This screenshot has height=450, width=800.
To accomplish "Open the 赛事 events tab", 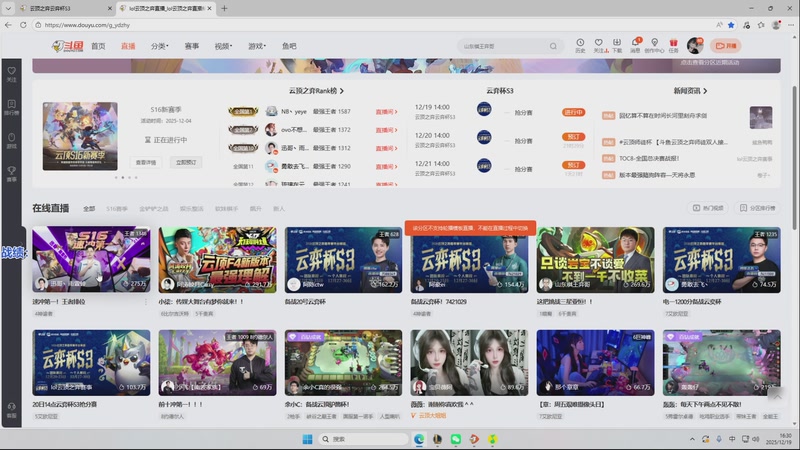I will tap(192, 46).
